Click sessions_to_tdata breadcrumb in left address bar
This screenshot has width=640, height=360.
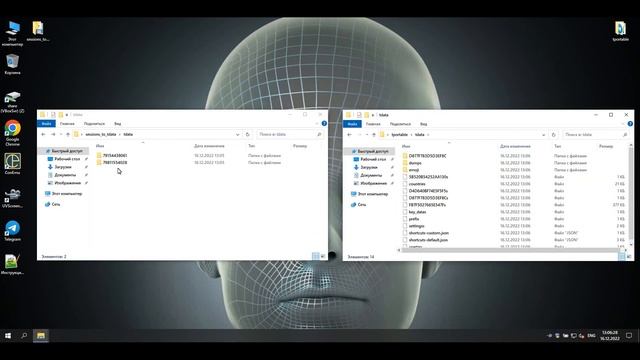pyautogui.click(x=101, y=134)
